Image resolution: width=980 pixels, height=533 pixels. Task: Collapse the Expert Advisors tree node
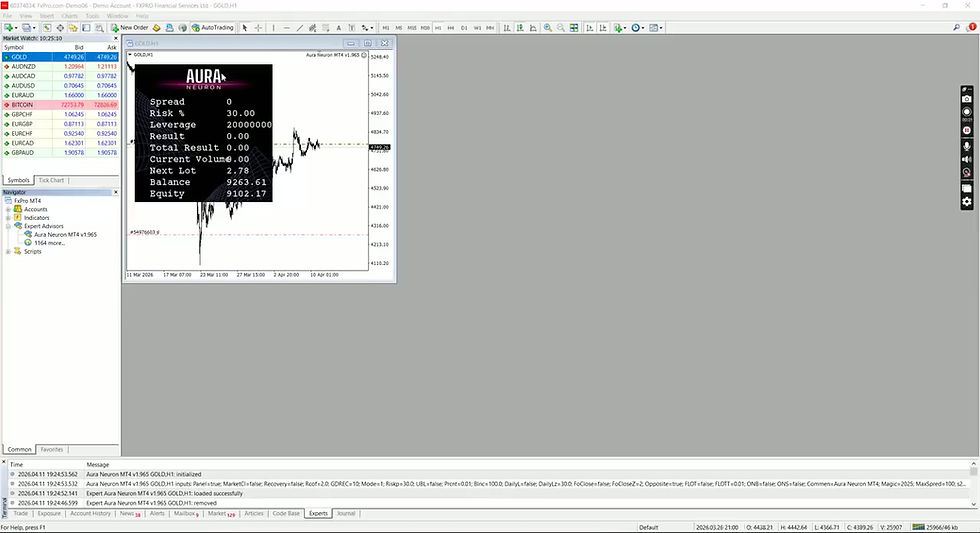pyautogui.click(x=8, y=226)
